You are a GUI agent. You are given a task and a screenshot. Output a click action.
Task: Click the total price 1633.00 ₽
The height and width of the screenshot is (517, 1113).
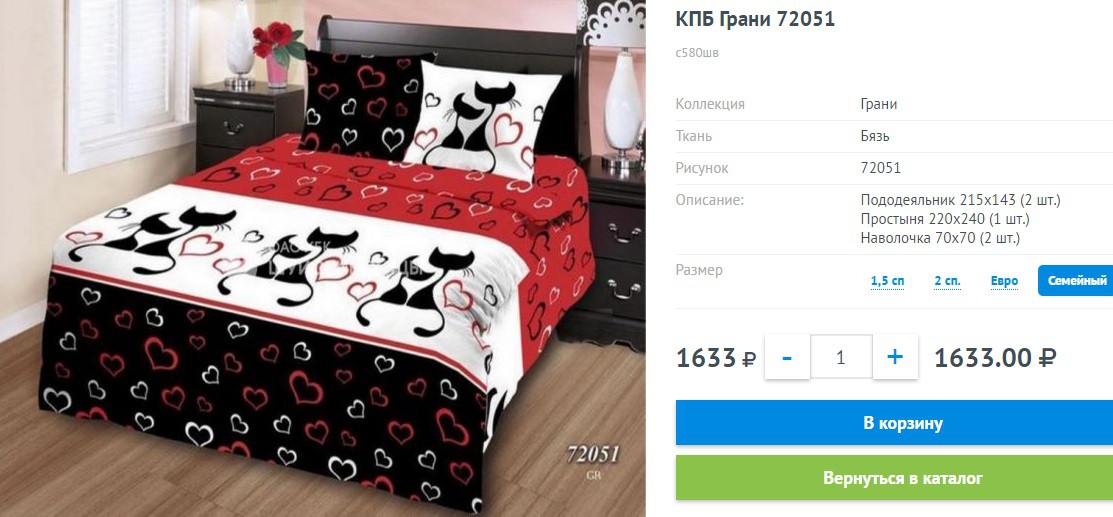pyautogui.click(x=994, y=358)
